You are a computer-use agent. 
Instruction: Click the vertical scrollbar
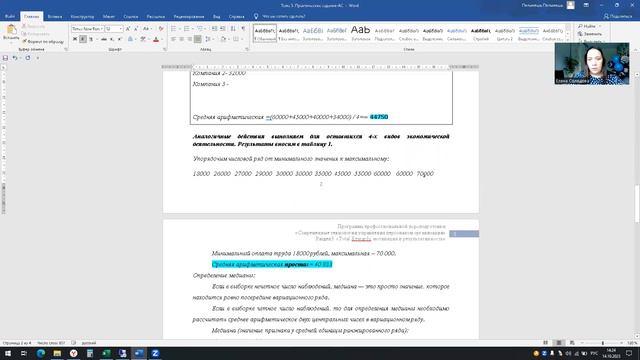tap(637, 204)
